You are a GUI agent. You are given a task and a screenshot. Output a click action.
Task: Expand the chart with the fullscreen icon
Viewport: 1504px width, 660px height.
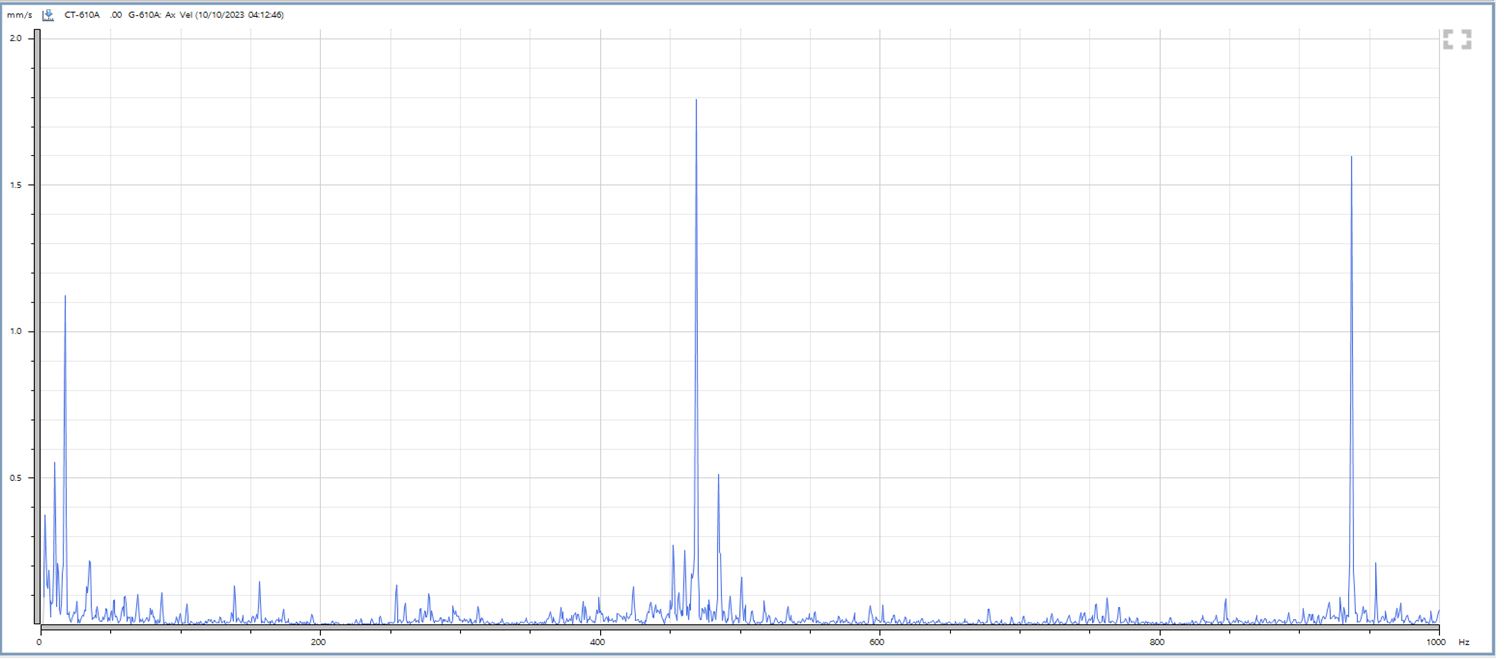click(1457, 40)
